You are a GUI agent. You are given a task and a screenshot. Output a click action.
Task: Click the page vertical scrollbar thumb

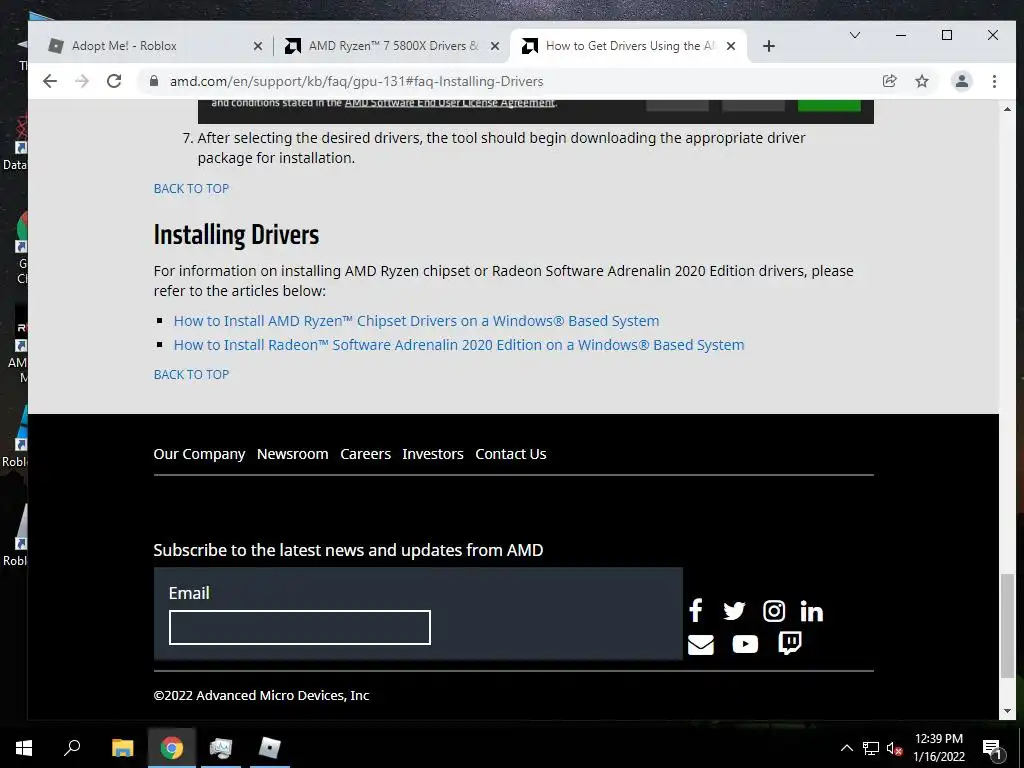(1008, 626)
